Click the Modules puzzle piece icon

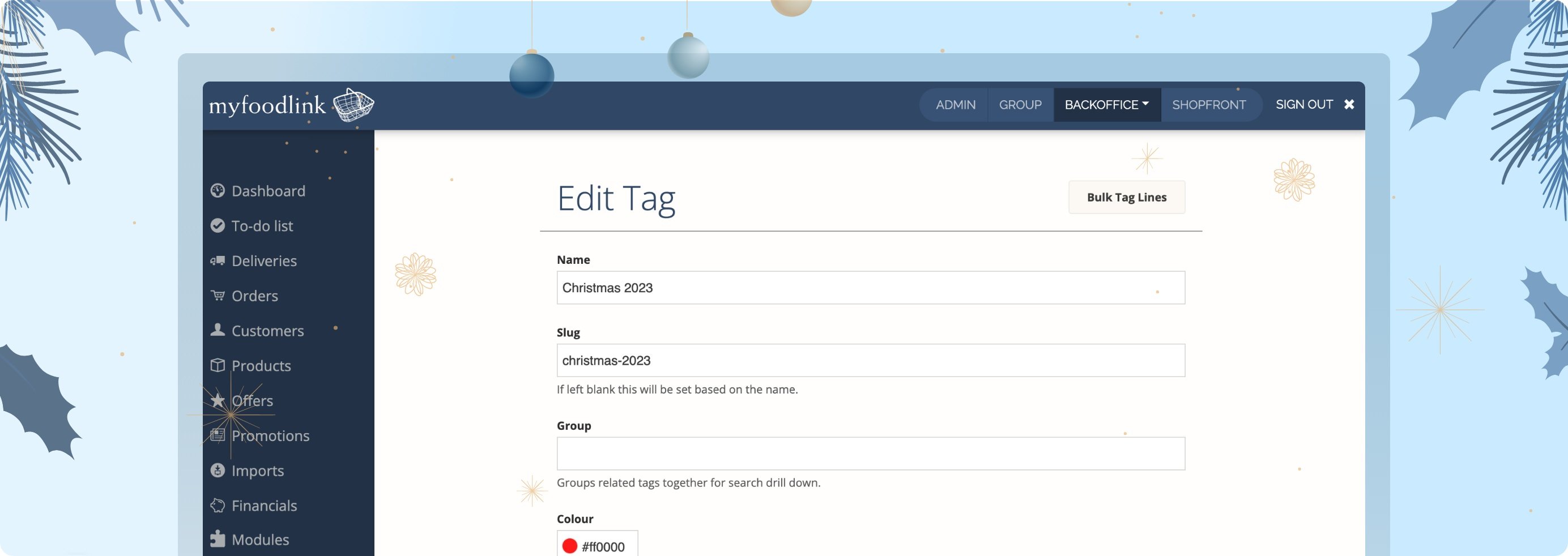(218, 539)
